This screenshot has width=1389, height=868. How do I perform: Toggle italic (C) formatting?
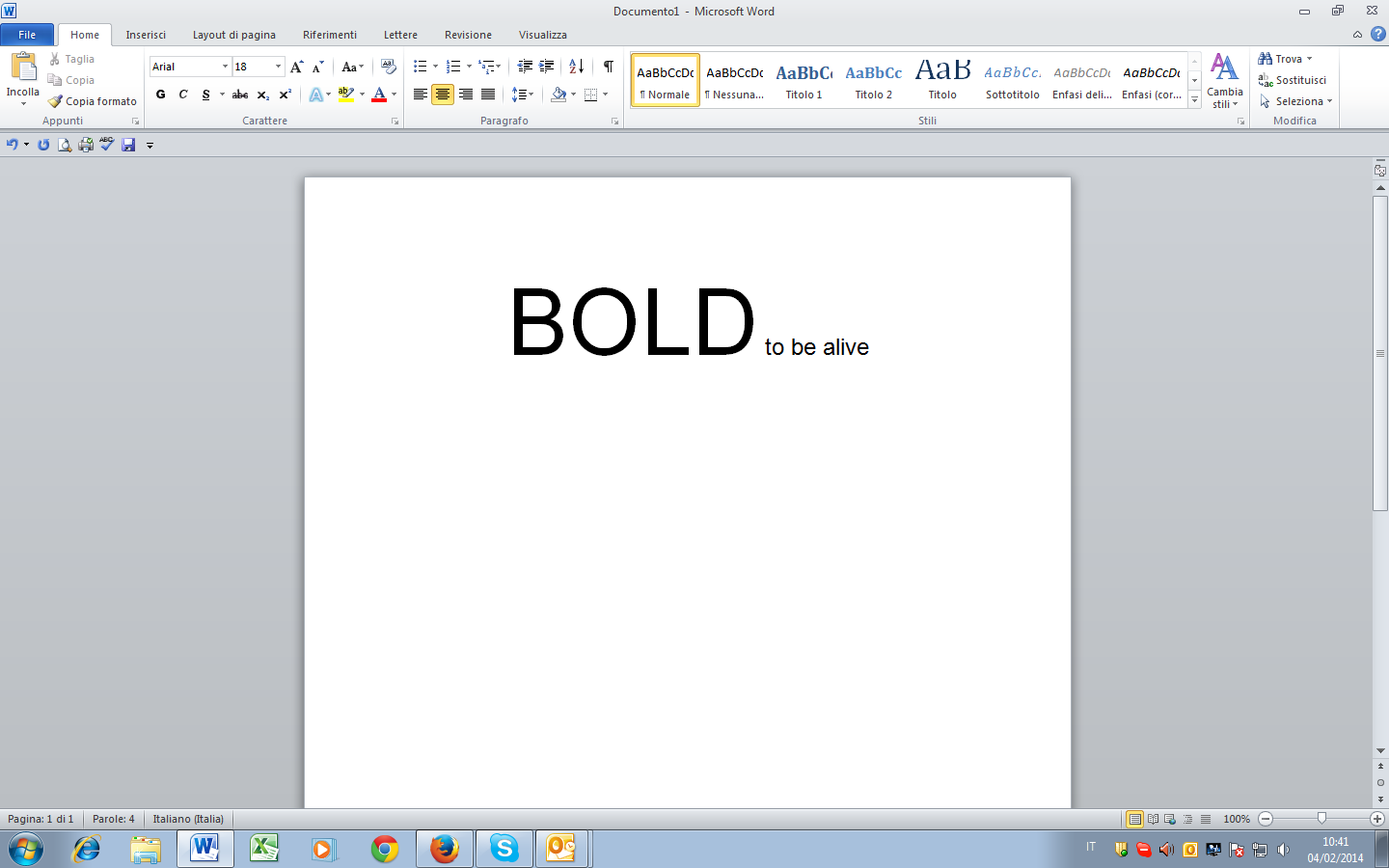tap(183, 95)
